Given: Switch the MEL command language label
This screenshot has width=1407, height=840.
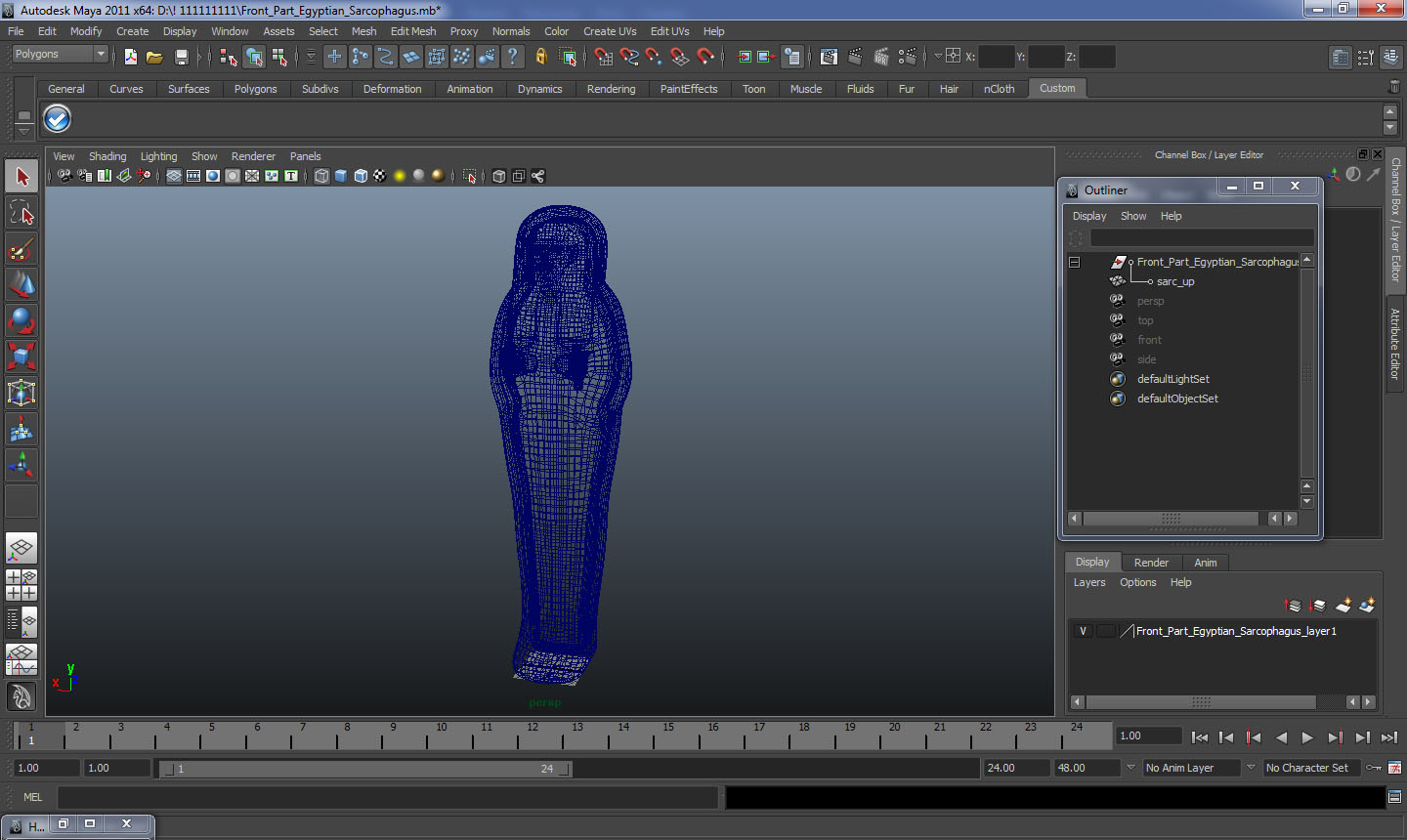Looking at the screenshot, I should [32, 797].
